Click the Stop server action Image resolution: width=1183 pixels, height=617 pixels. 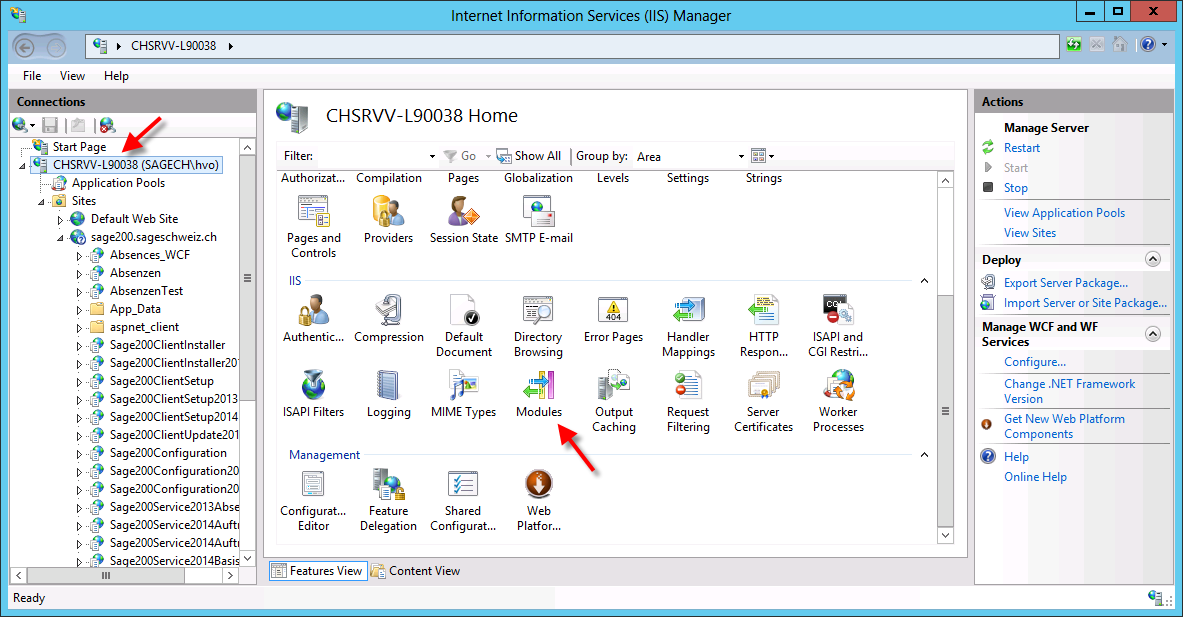1016,188
